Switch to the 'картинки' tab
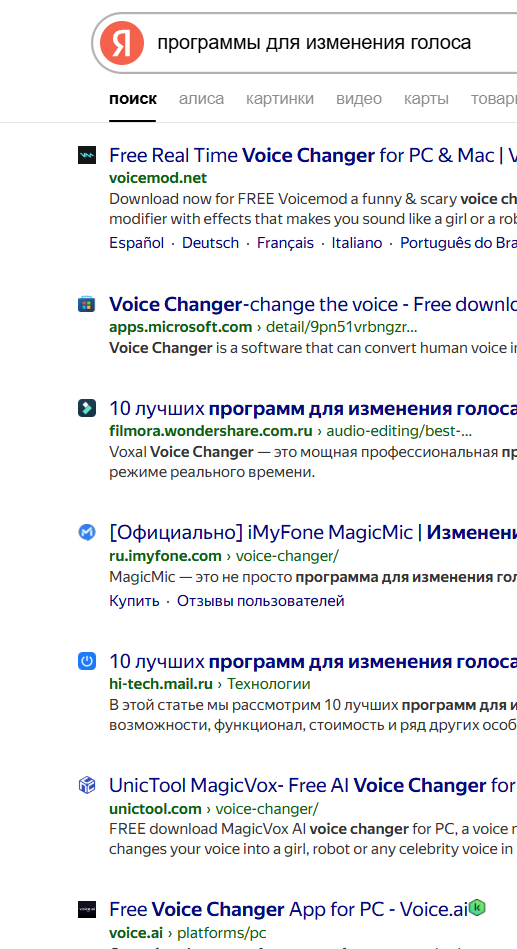Viewport: 517px width, 949px height. click(280, 99)
